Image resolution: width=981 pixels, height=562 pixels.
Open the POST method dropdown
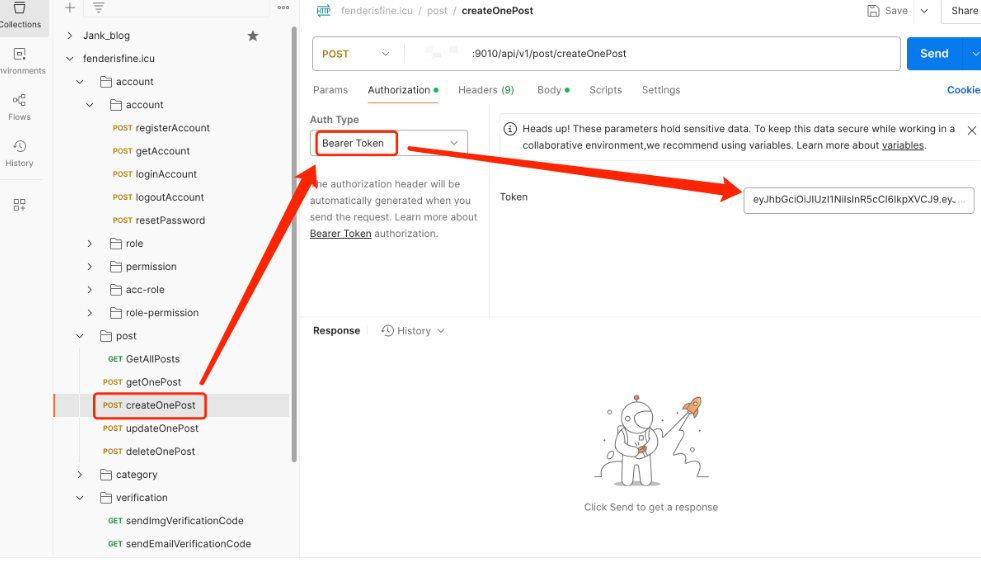point(357,54)
